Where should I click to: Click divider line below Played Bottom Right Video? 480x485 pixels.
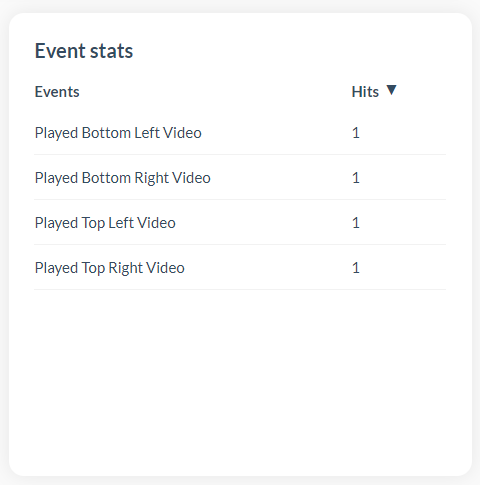click(x=240, y=200)
